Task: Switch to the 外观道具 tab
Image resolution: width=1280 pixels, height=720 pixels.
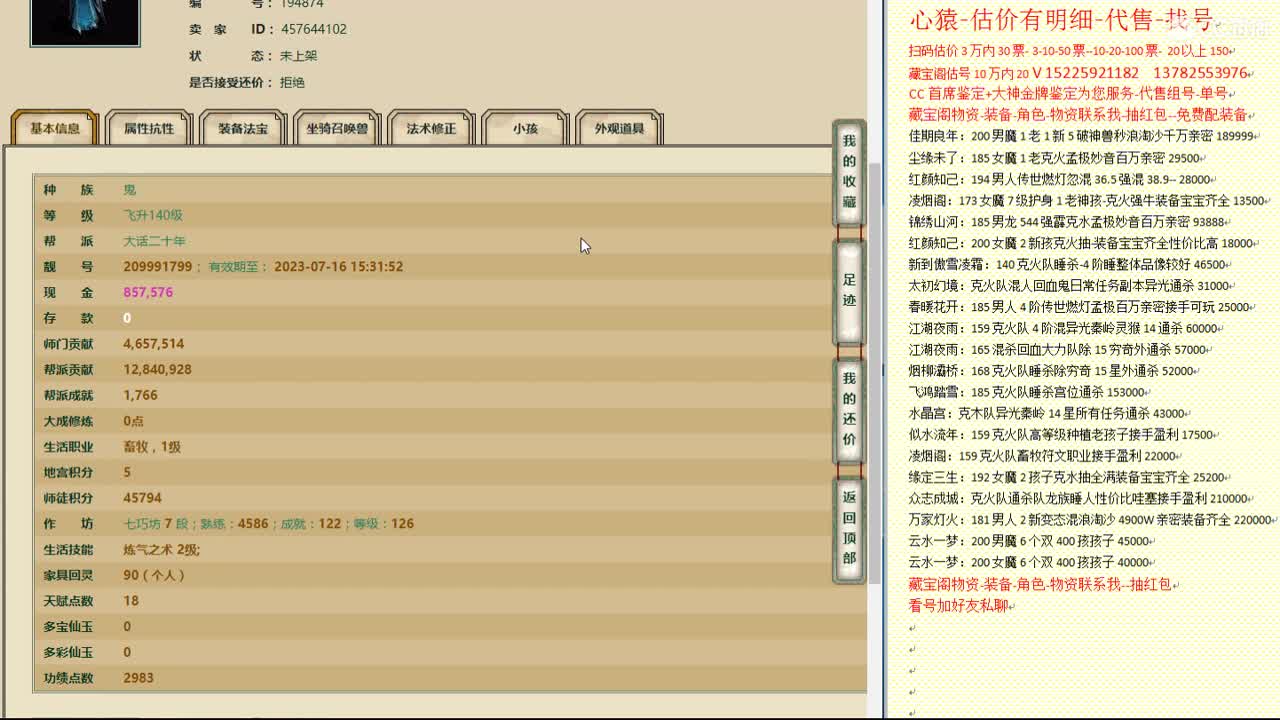Action: (x=619, y=128)
